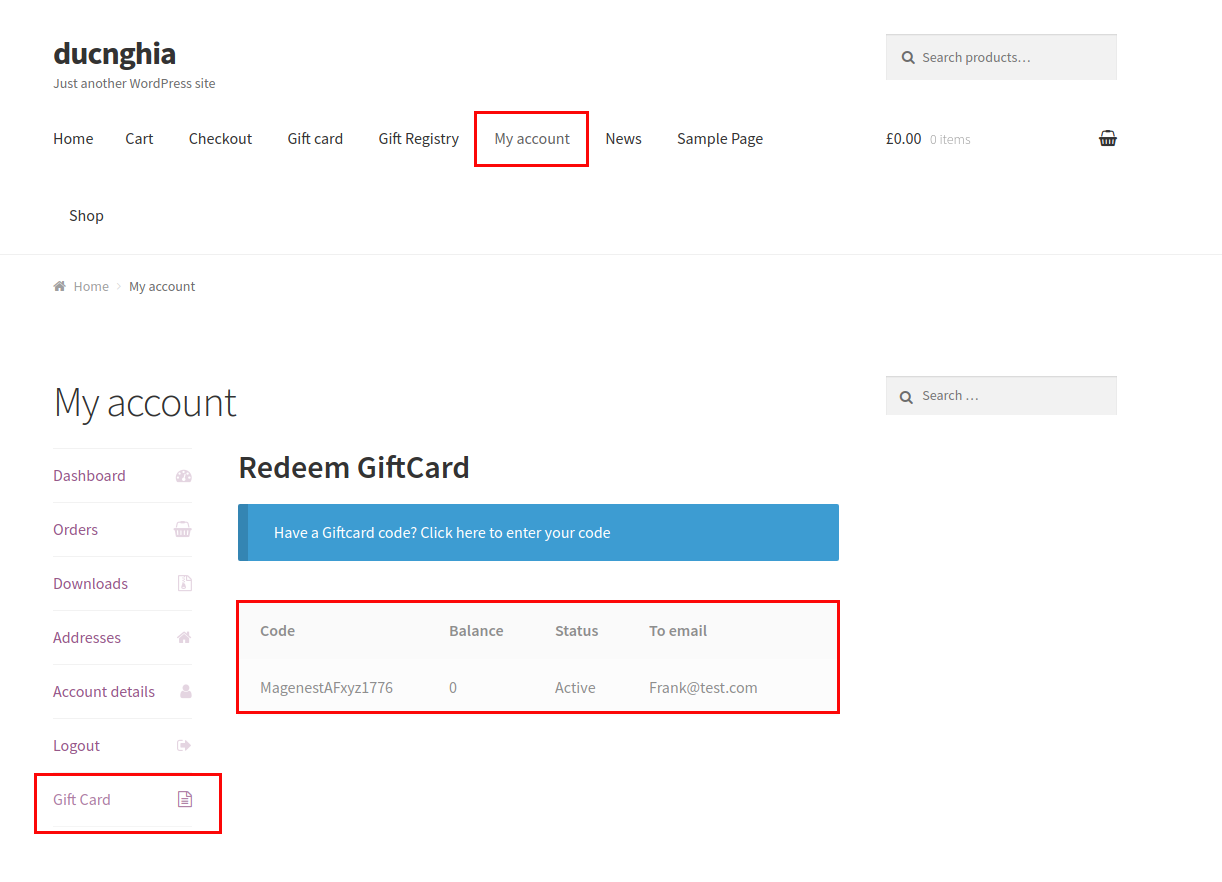
Task: Click here to enter your Giftcard code
Action: pos(442,532)
